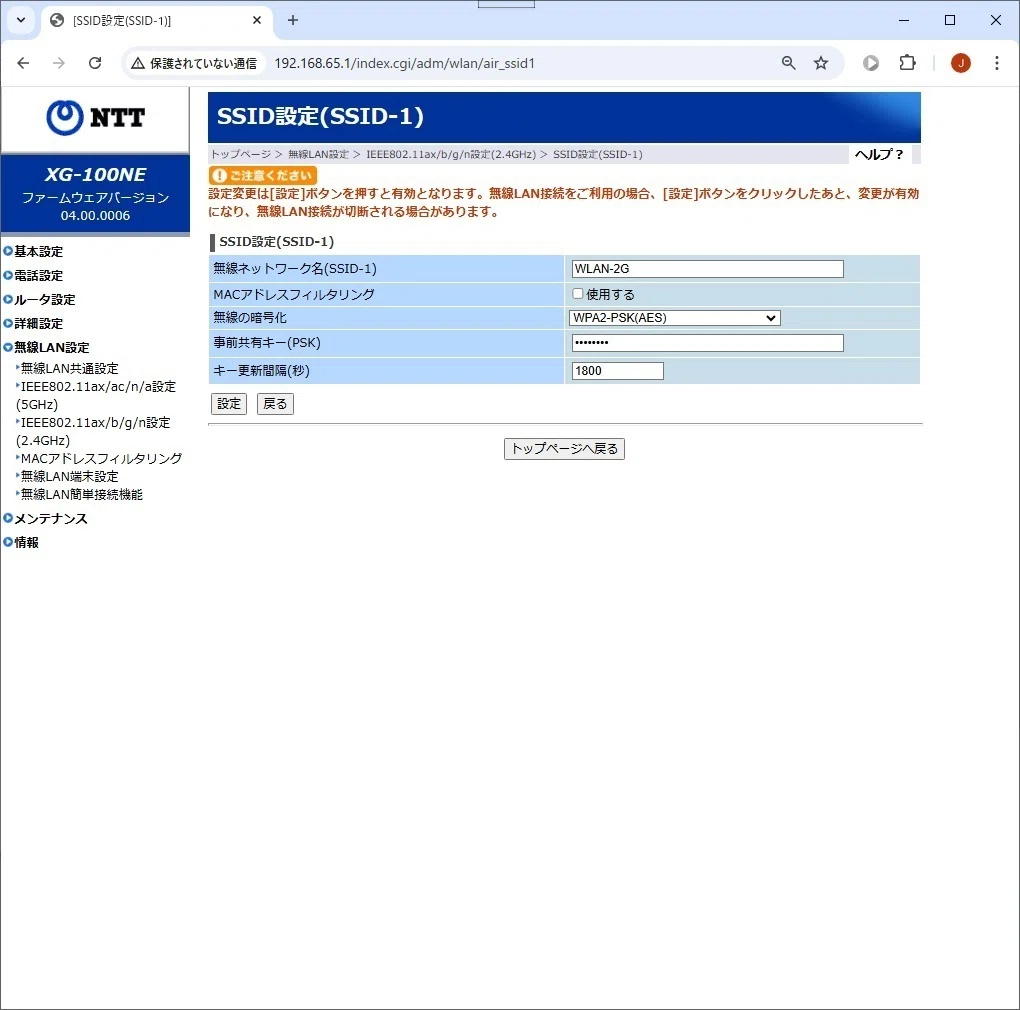Open the extensions puzzle icon

(907, 63)
